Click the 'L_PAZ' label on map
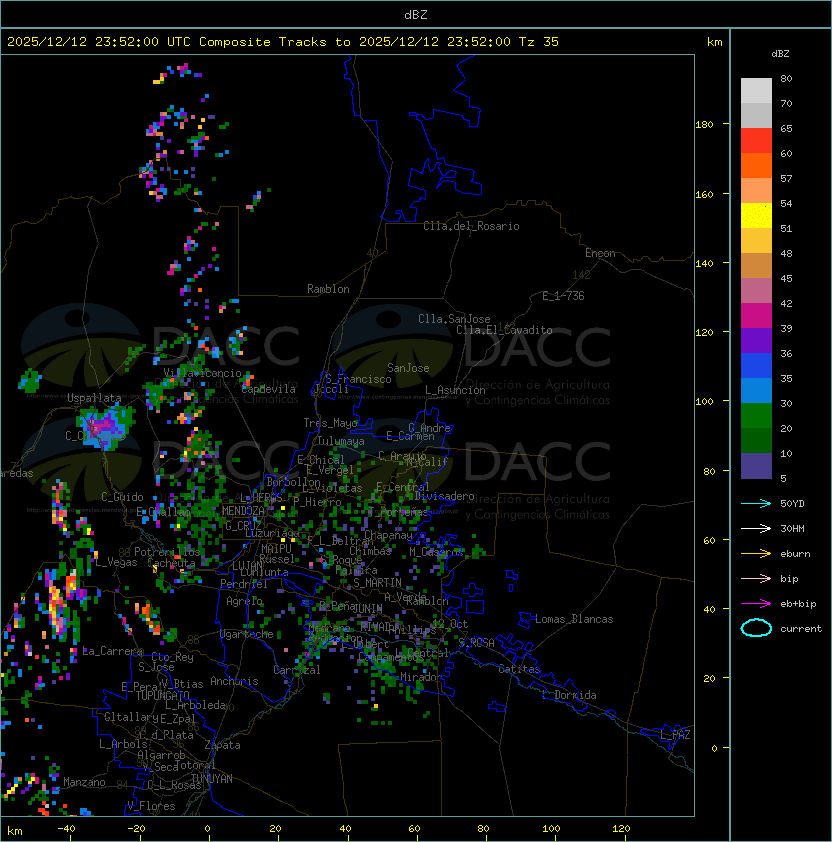 pyautogui.click(x=675, y=735)
